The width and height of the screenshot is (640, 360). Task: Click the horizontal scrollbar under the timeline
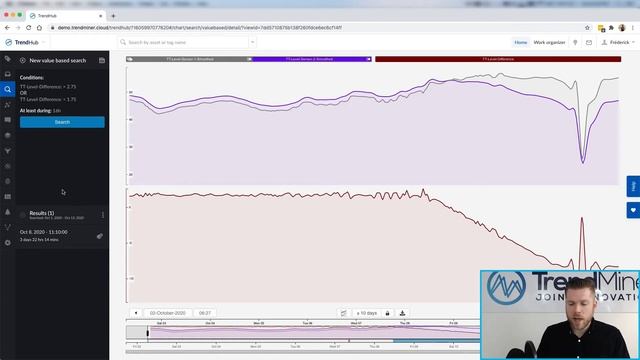[303, 351]
